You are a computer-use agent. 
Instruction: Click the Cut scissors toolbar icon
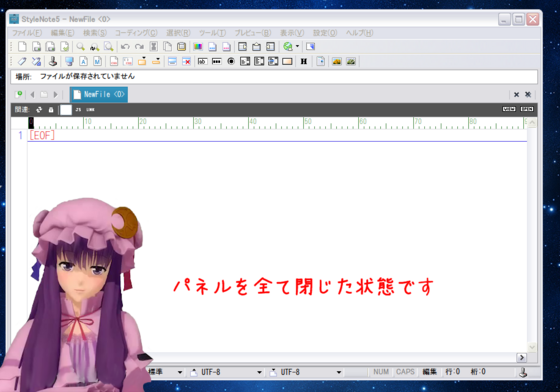[154, 46]
